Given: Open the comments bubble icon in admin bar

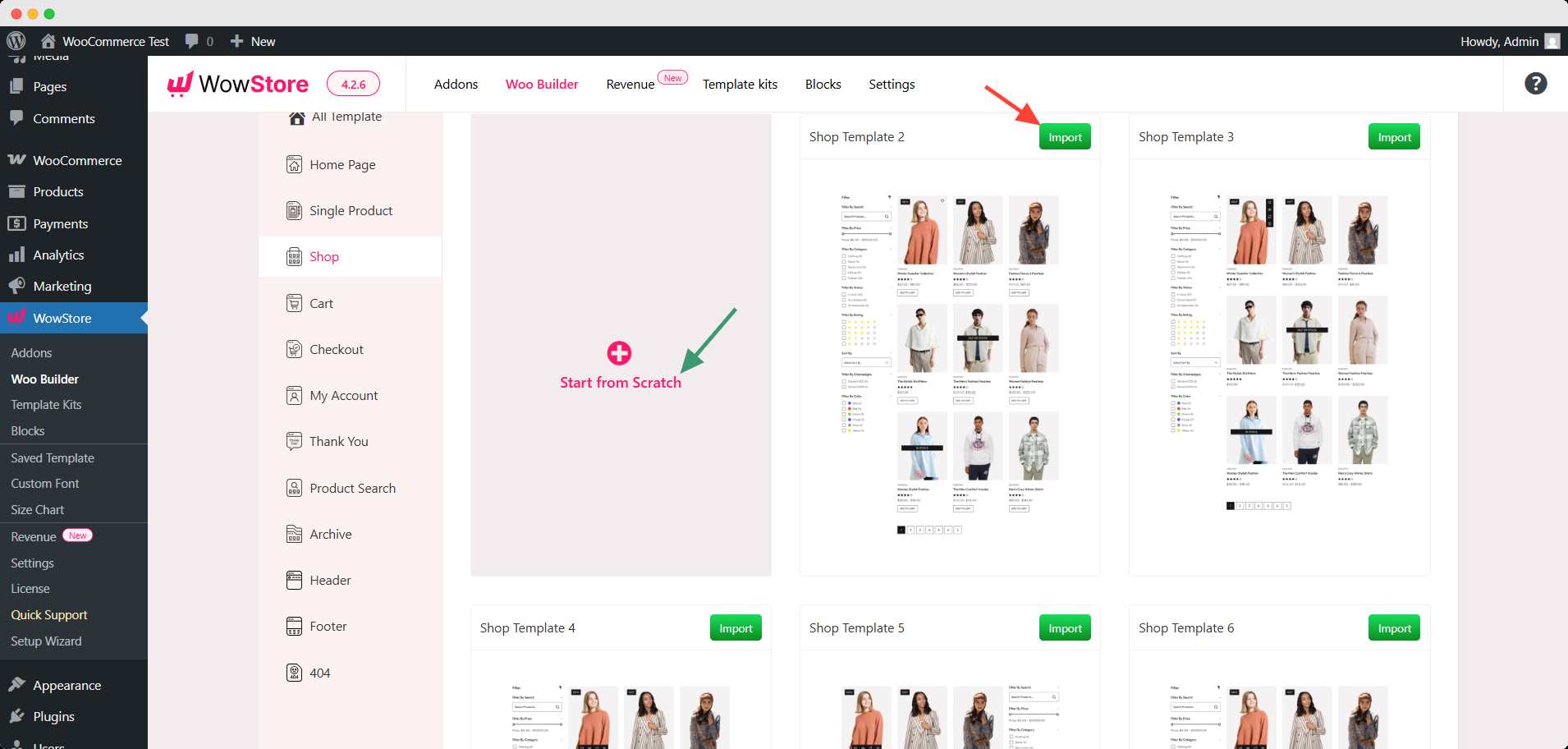Looking at the screenshot, I should pos(192,41).
